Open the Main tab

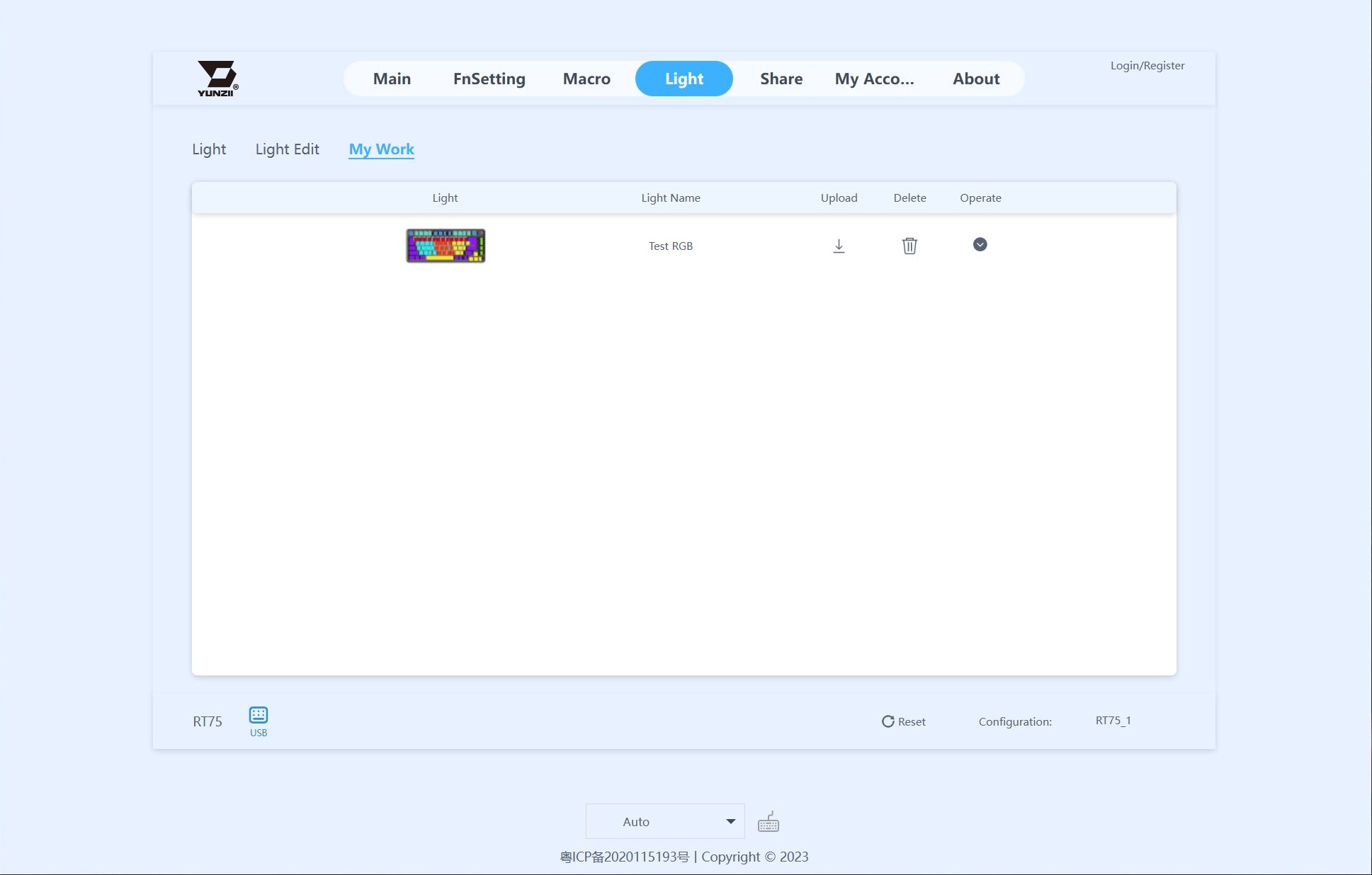tap(392, 79)
